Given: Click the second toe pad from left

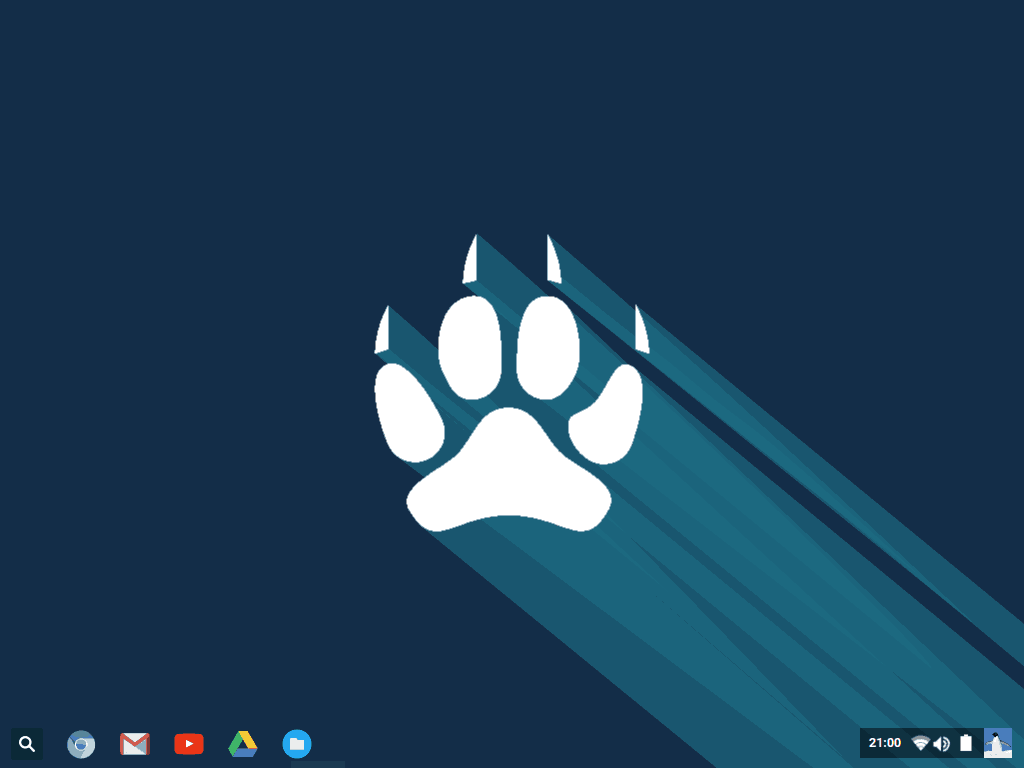Looking at the screenshot, I should pyautogui.click(x=470, y=347).
